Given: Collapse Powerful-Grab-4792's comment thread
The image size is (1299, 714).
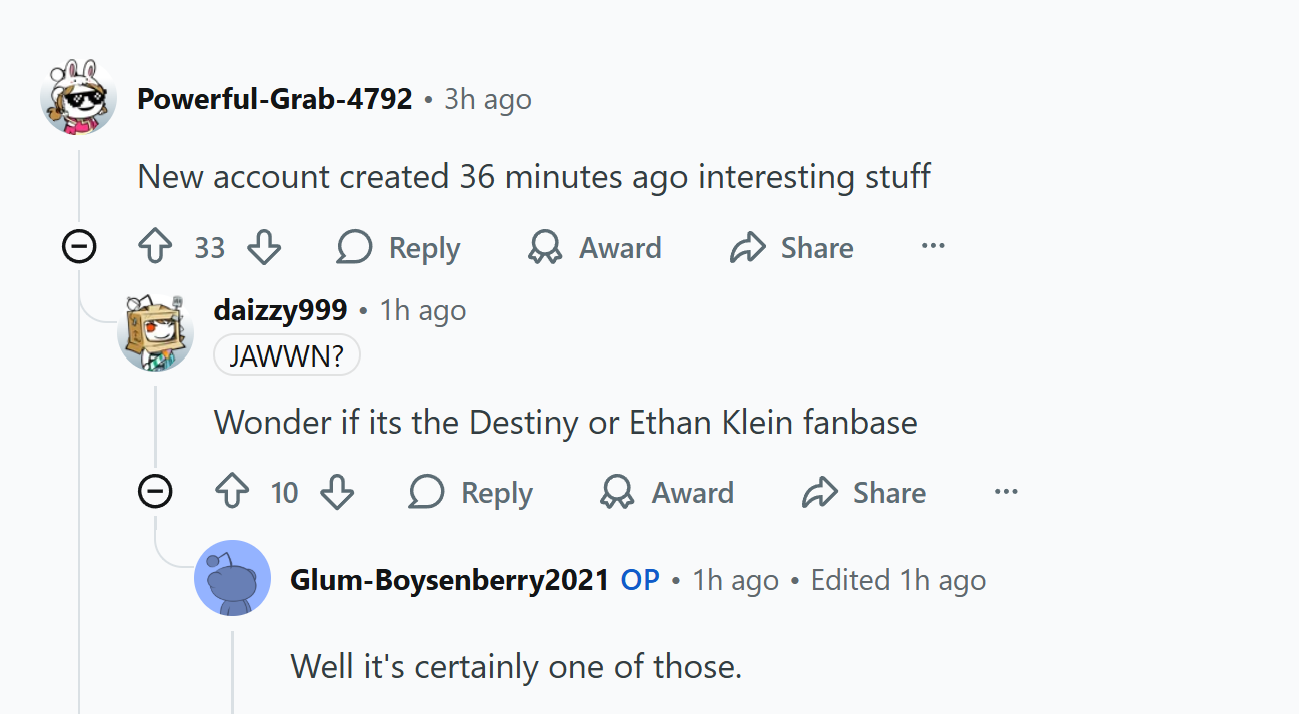Looking at the screenshot, I should click(79, 247).
